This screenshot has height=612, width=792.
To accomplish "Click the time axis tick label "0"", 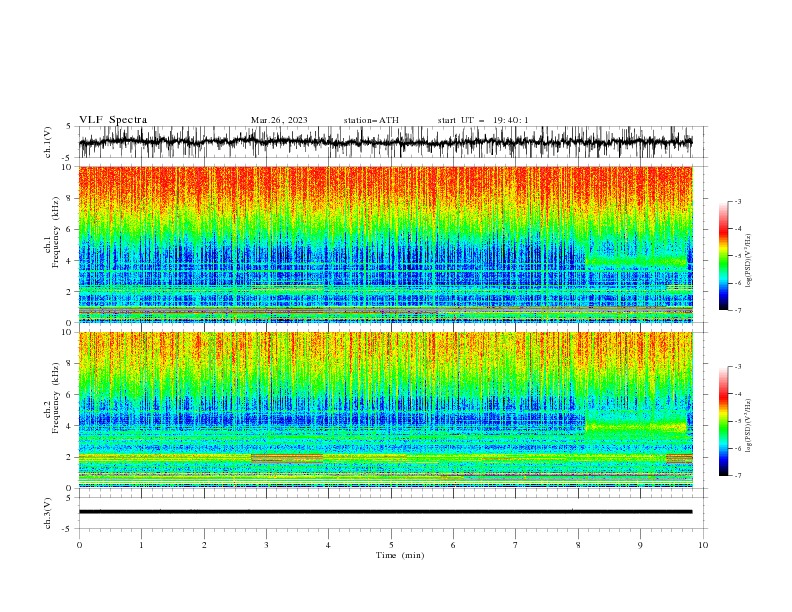I will click(x=79, y=545).
